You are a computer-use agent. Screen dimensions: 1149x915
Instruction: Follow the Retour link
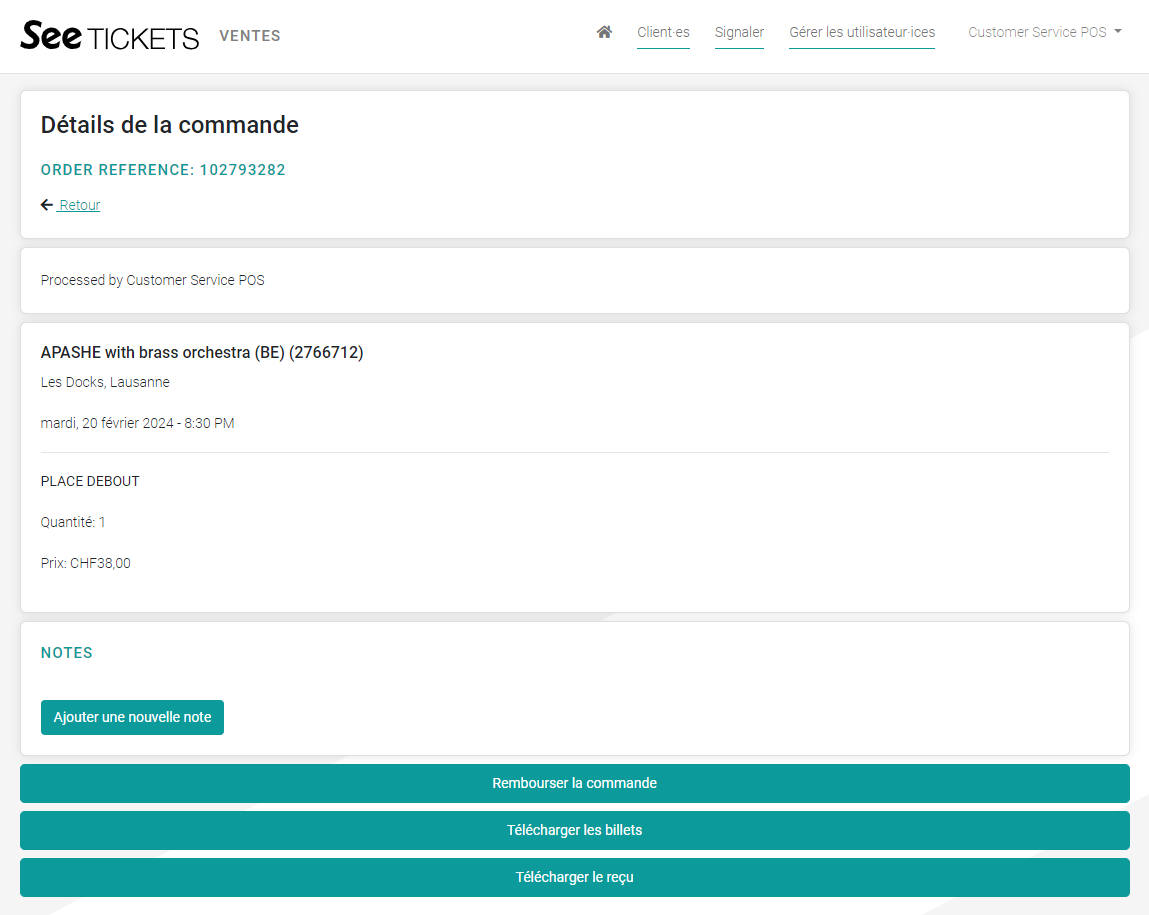[79, 205]
